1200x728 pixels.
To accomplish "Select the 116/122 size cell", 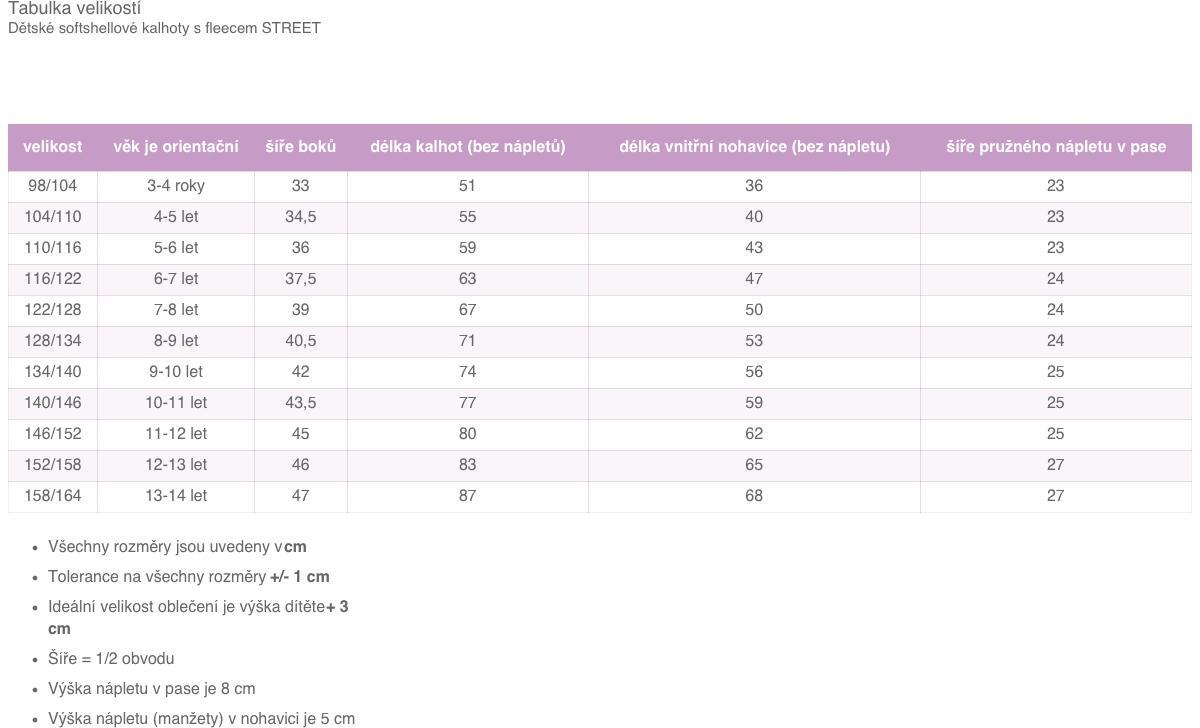I will (x=53, y=279).
